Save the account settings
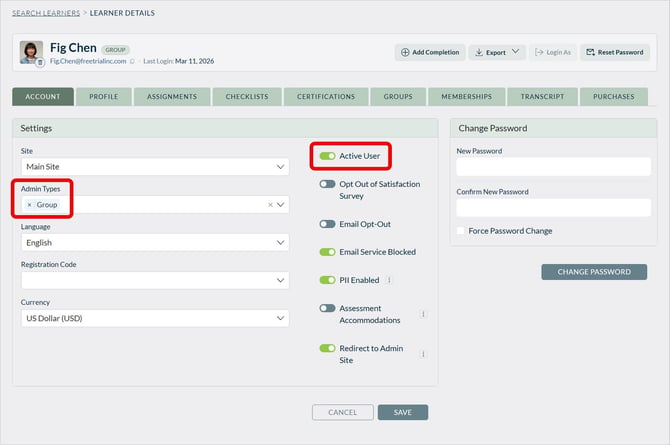 tap(403, 413)
